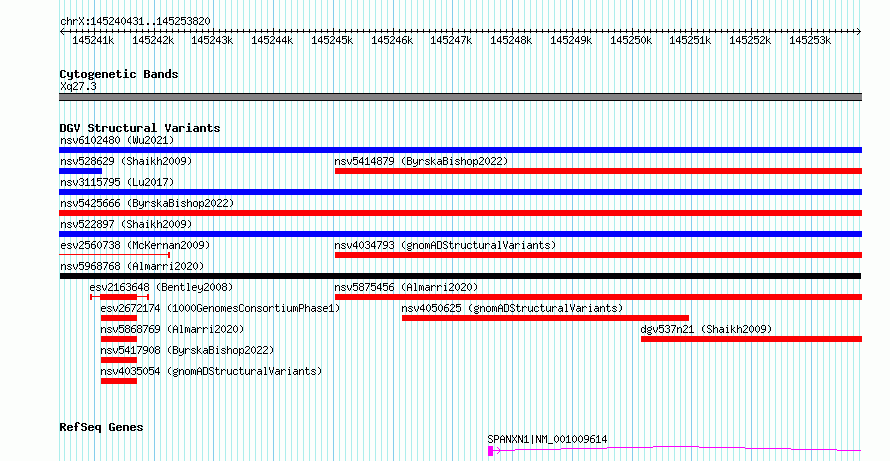Image resolution: width=890 pixels, height=461 pixels.
Task: Select nsv5868769 (Almarri2020) label
Action: click(x=173, y=329)
